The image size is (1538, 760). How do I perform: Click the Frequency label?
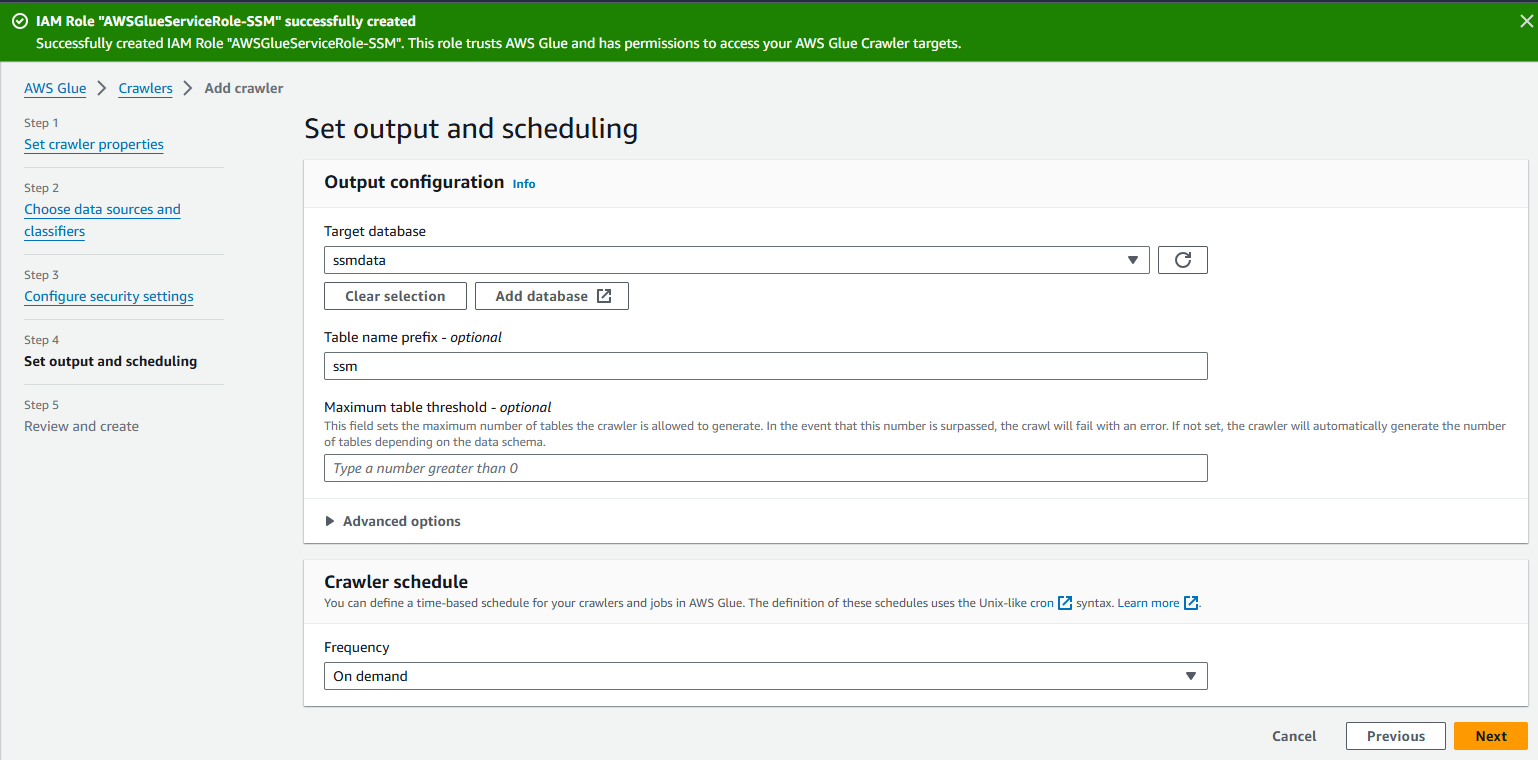[357, 647]
